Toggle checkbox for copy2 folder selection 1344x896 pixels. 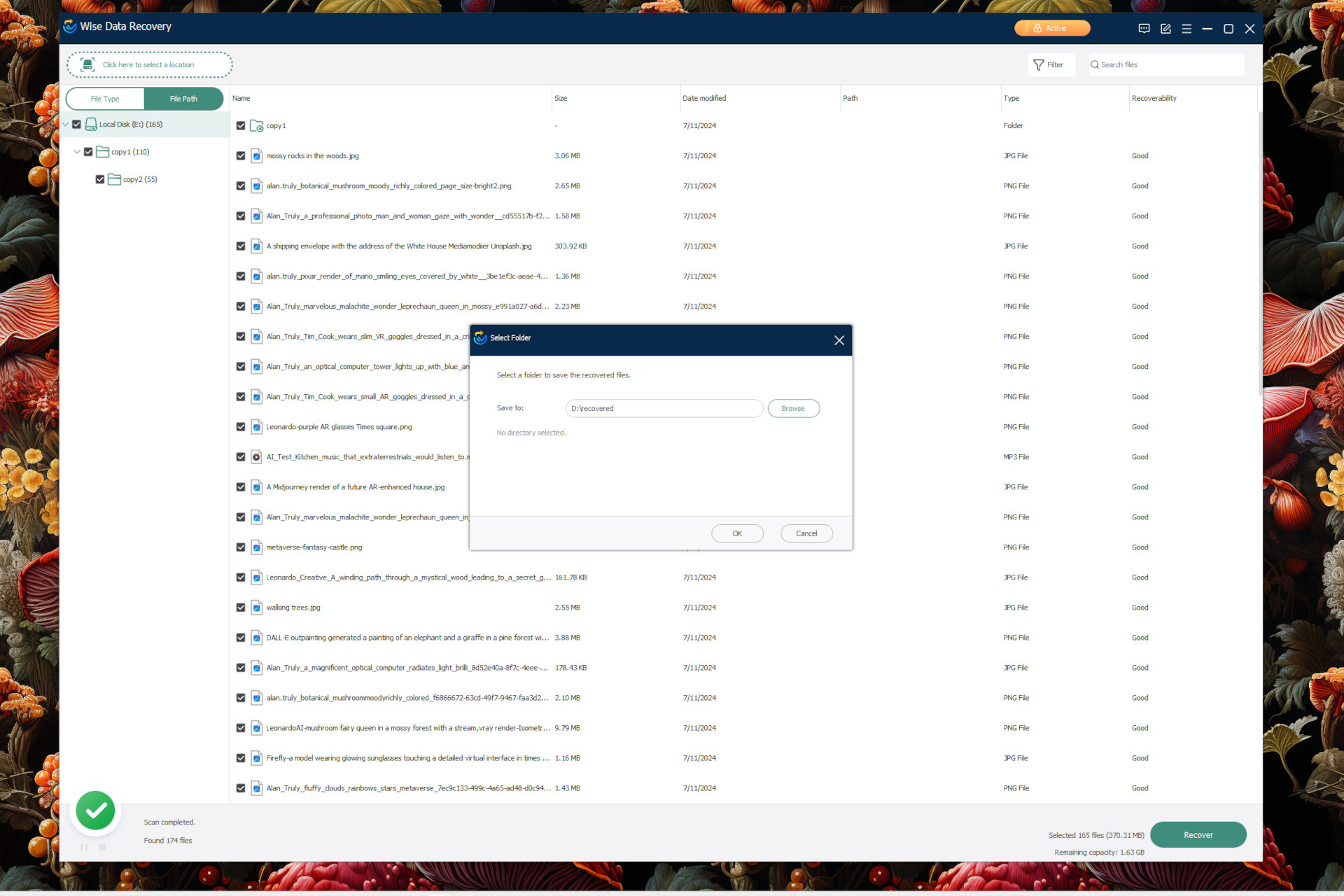click(99, 179)
